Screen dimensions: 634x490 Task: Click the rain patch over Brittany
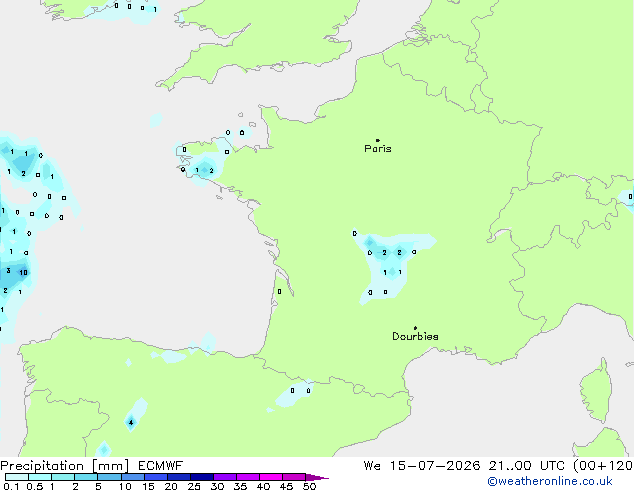(x=202, y=164)
